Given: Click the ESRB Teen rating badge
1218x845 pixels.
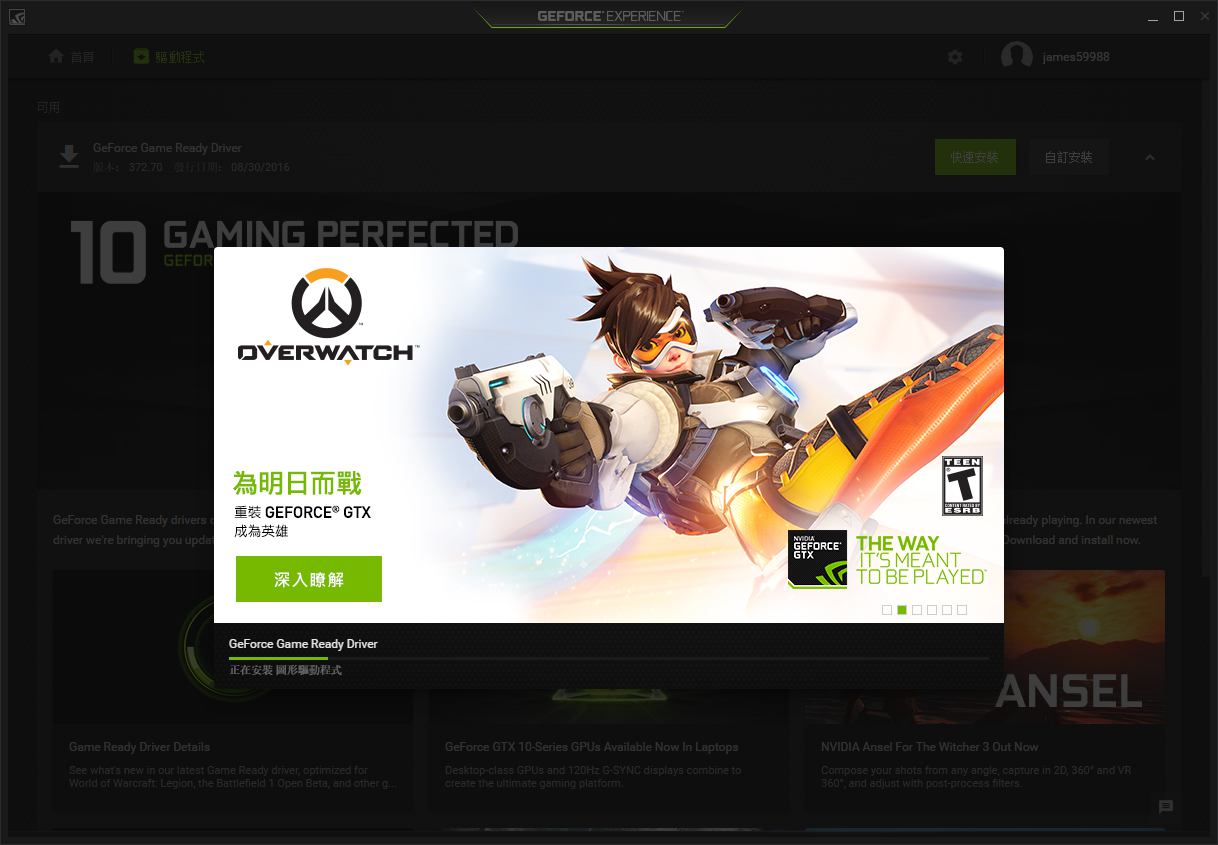Looking at the screenshot, I should point(962,486).
